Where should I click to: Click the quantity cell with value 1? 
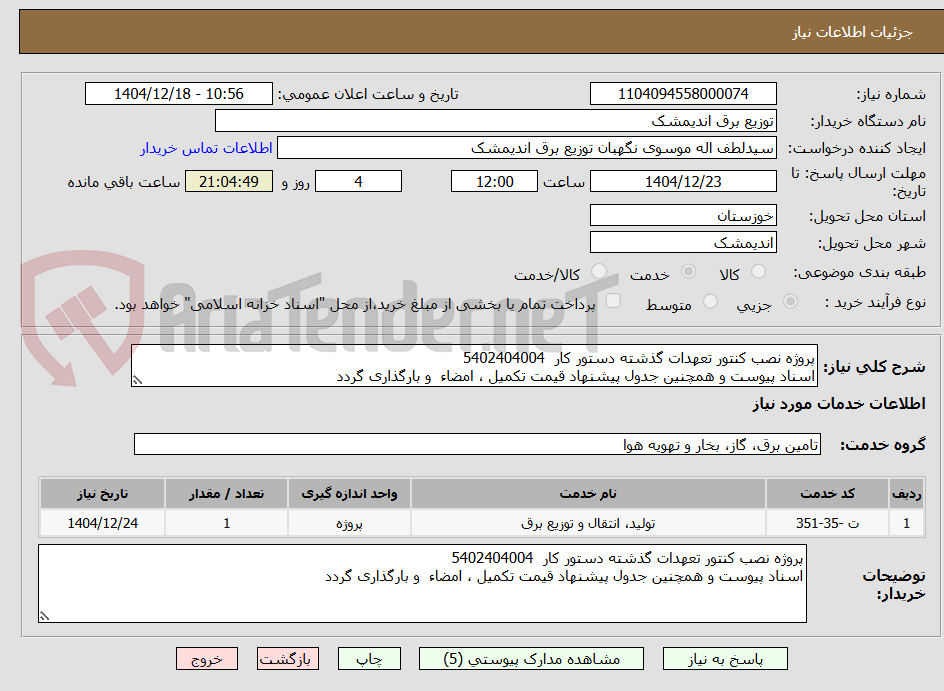pyautogui.click(x=226, y=523)
